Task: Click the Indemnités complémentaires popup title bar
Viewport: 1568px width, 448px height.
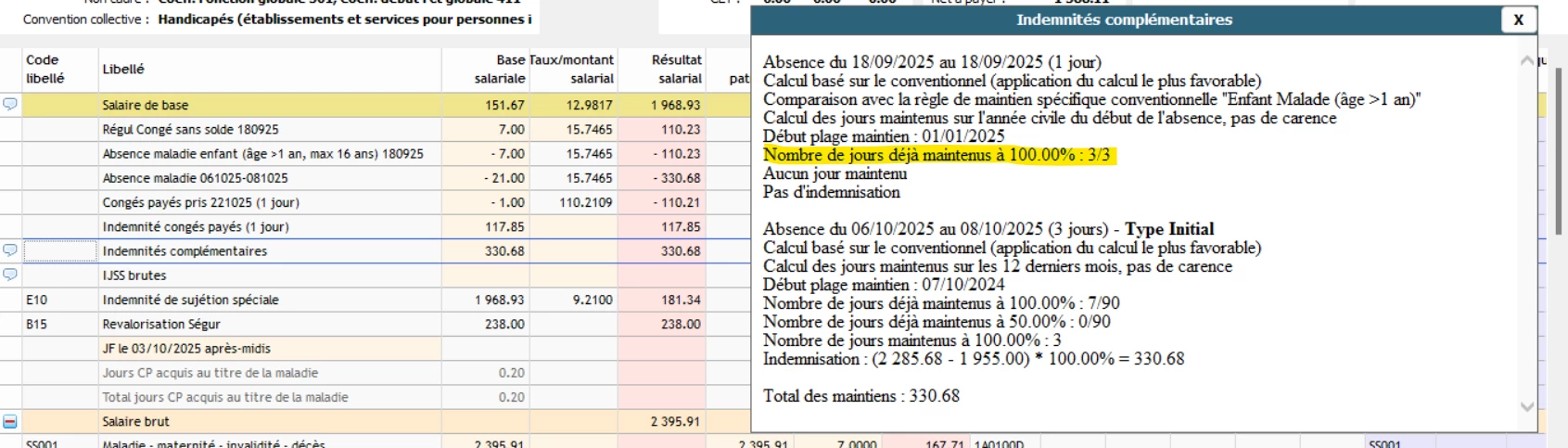Action: tap(1124, 19)
